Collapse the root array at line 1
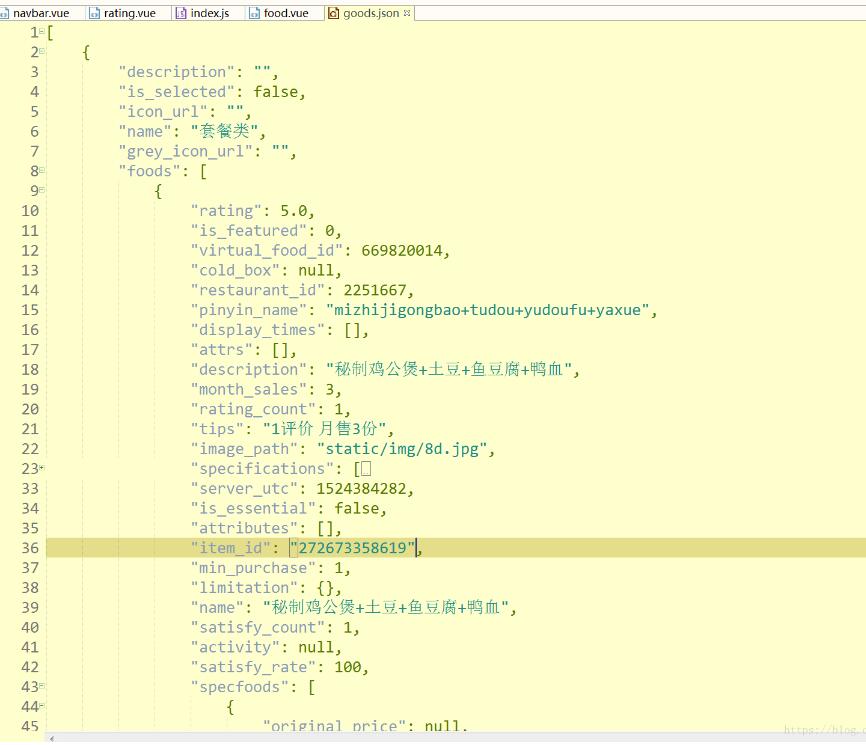The image size is (866, 745). [41, 32]
